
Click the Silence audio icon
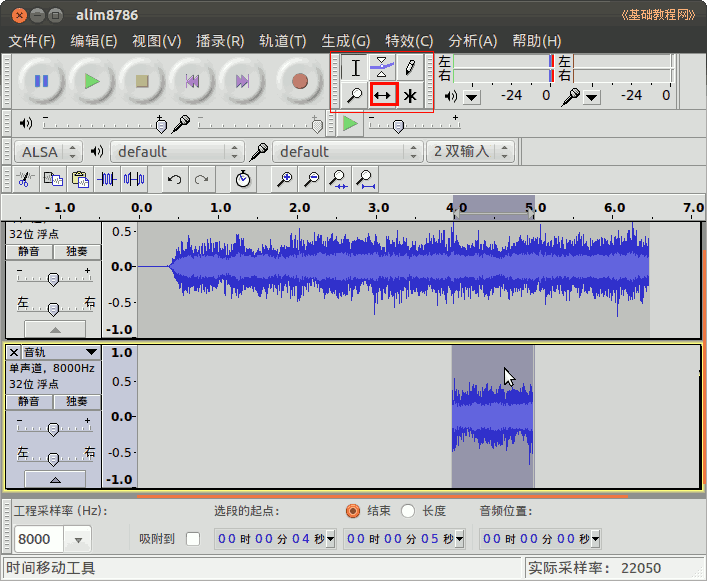[134, 179]
